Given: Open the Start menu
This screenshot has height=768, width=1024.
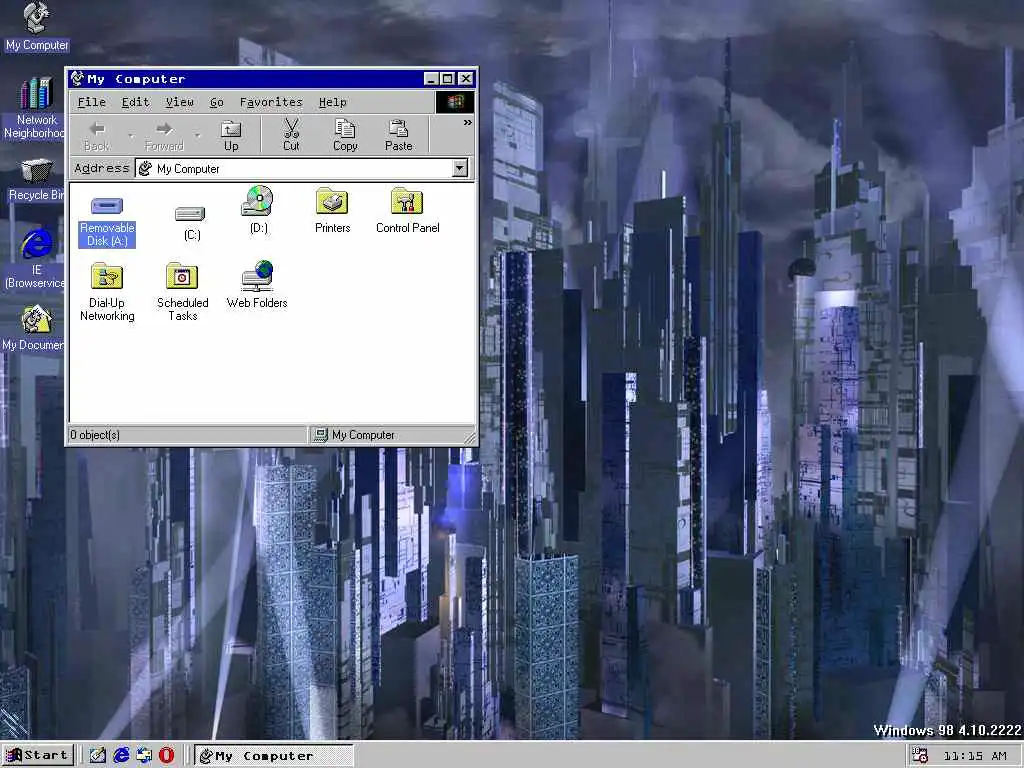Looking at the screenshot, I should [x=37, y=756].
